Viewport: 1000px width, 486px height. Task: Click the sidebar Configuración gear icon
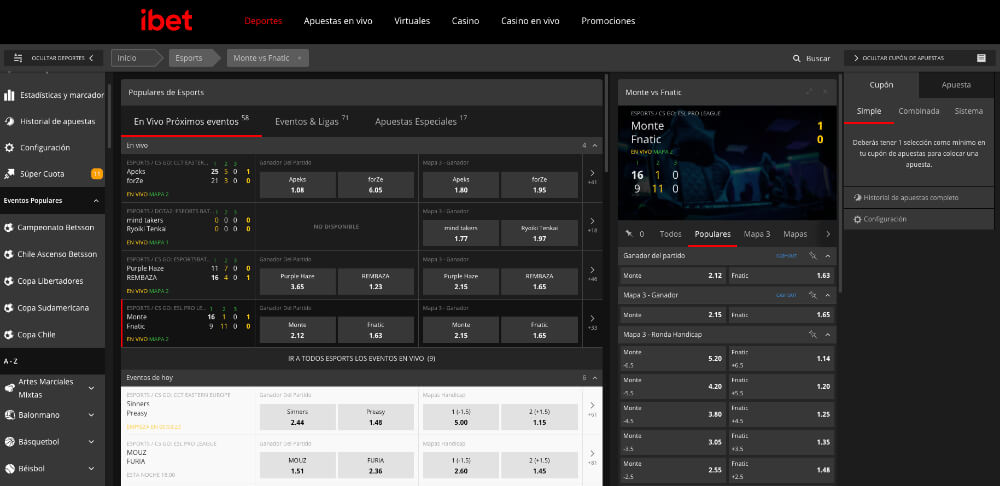[x=9, y=147]
